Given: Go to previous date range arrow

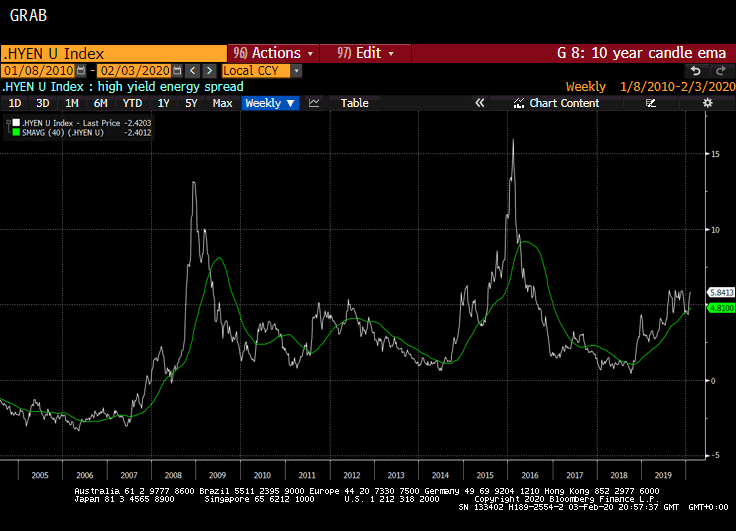Looking at the screenshot, I should (x=192, y=71).
